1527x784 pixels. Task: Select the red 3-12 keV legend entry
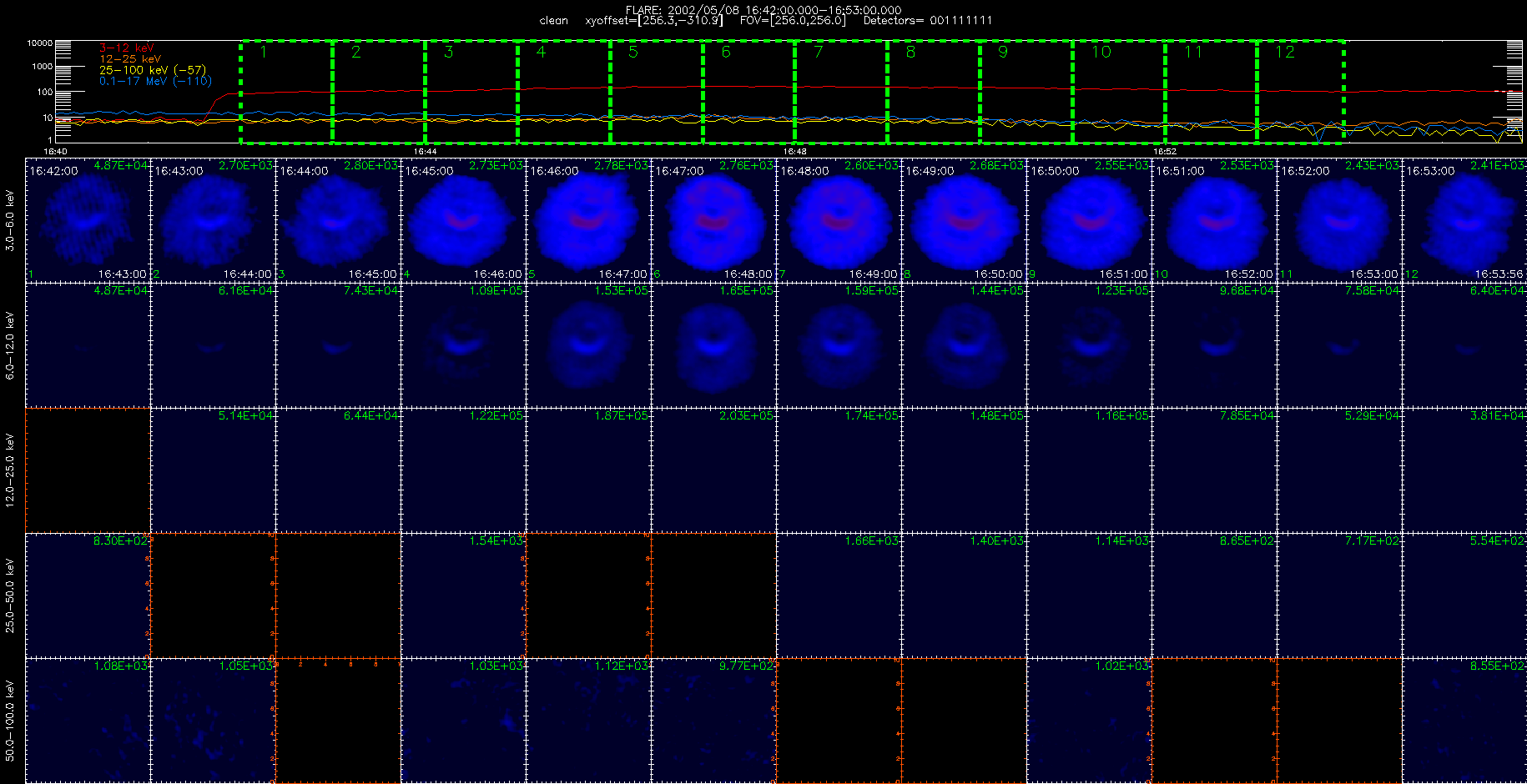(x=126, y=48)
